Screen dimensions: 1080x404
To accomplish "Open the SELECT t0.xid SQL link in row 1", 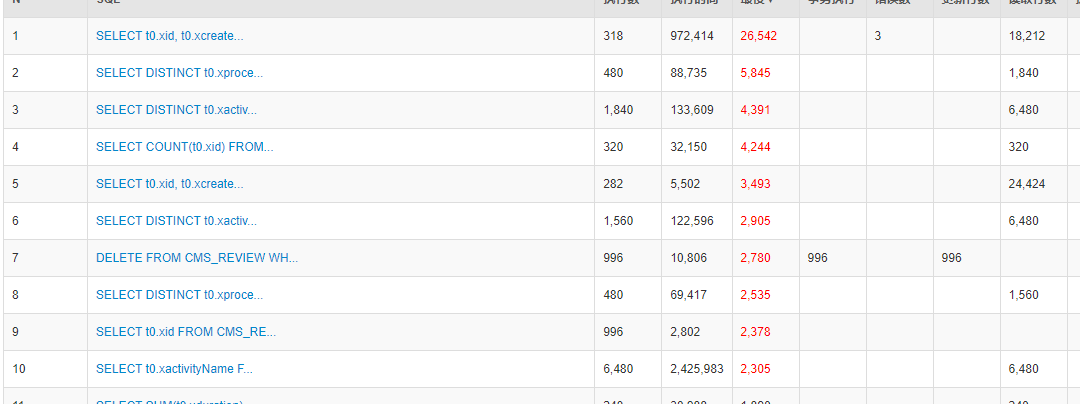I will (169, 36).
